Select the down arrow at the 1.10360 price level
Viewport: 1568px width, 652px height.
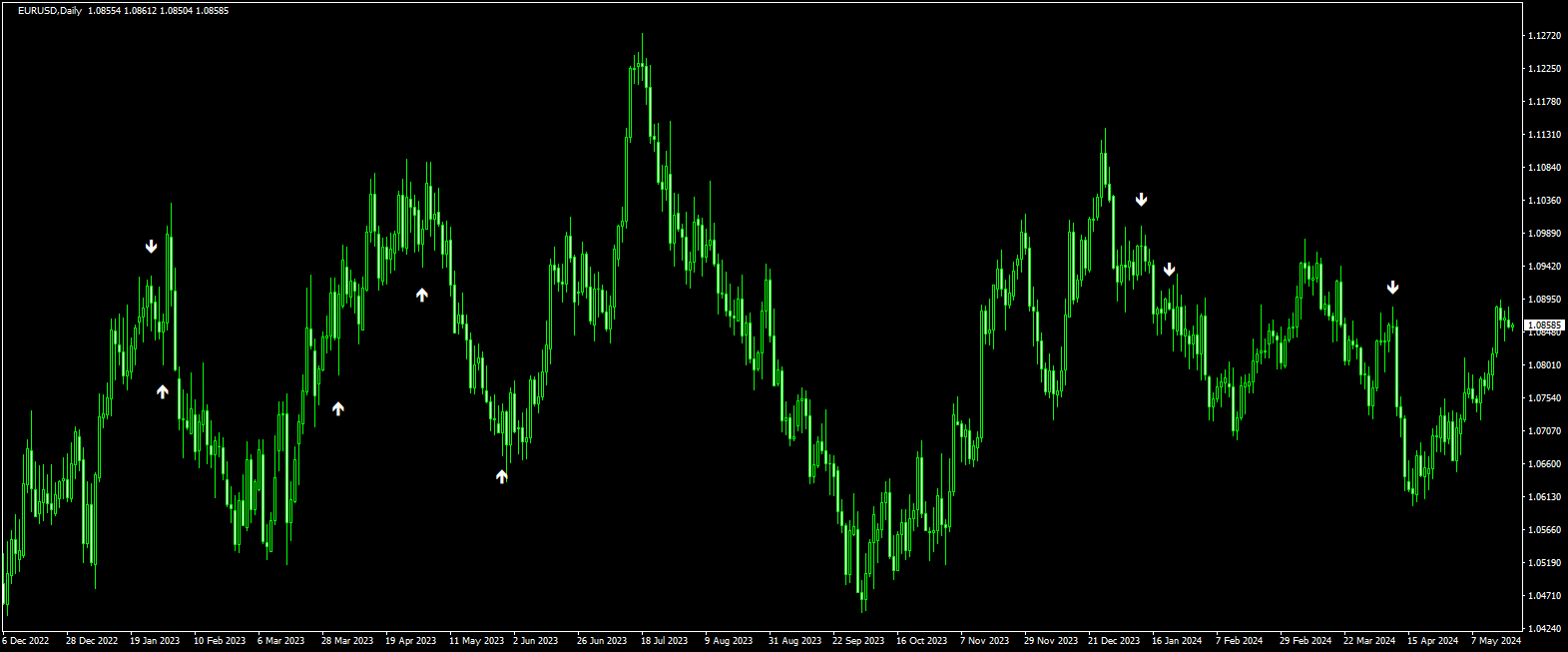click(1141, 200)
